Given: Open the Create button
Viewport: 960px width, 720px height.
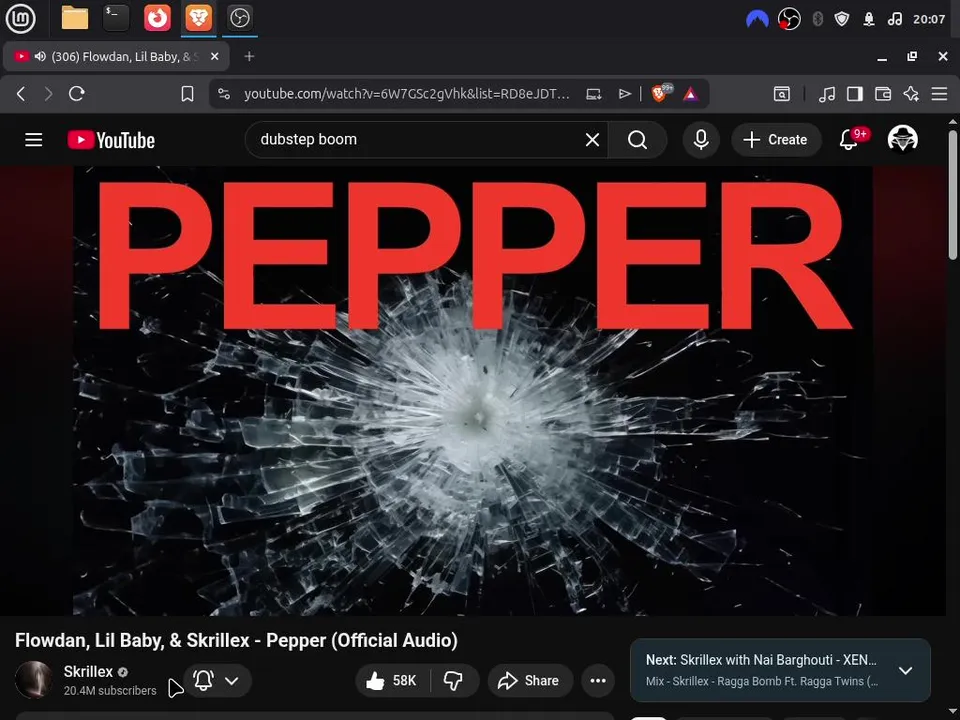Looking at the screenshot, I should tap(776, 140).
